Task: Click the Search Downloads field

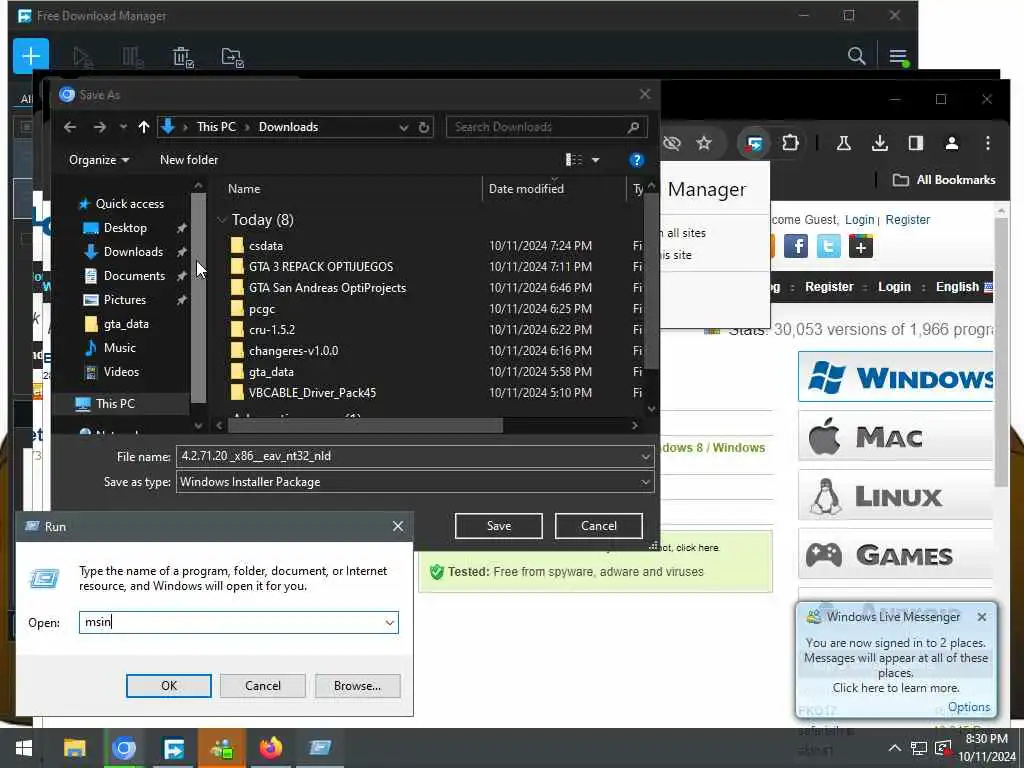Action: coord(547,127)
